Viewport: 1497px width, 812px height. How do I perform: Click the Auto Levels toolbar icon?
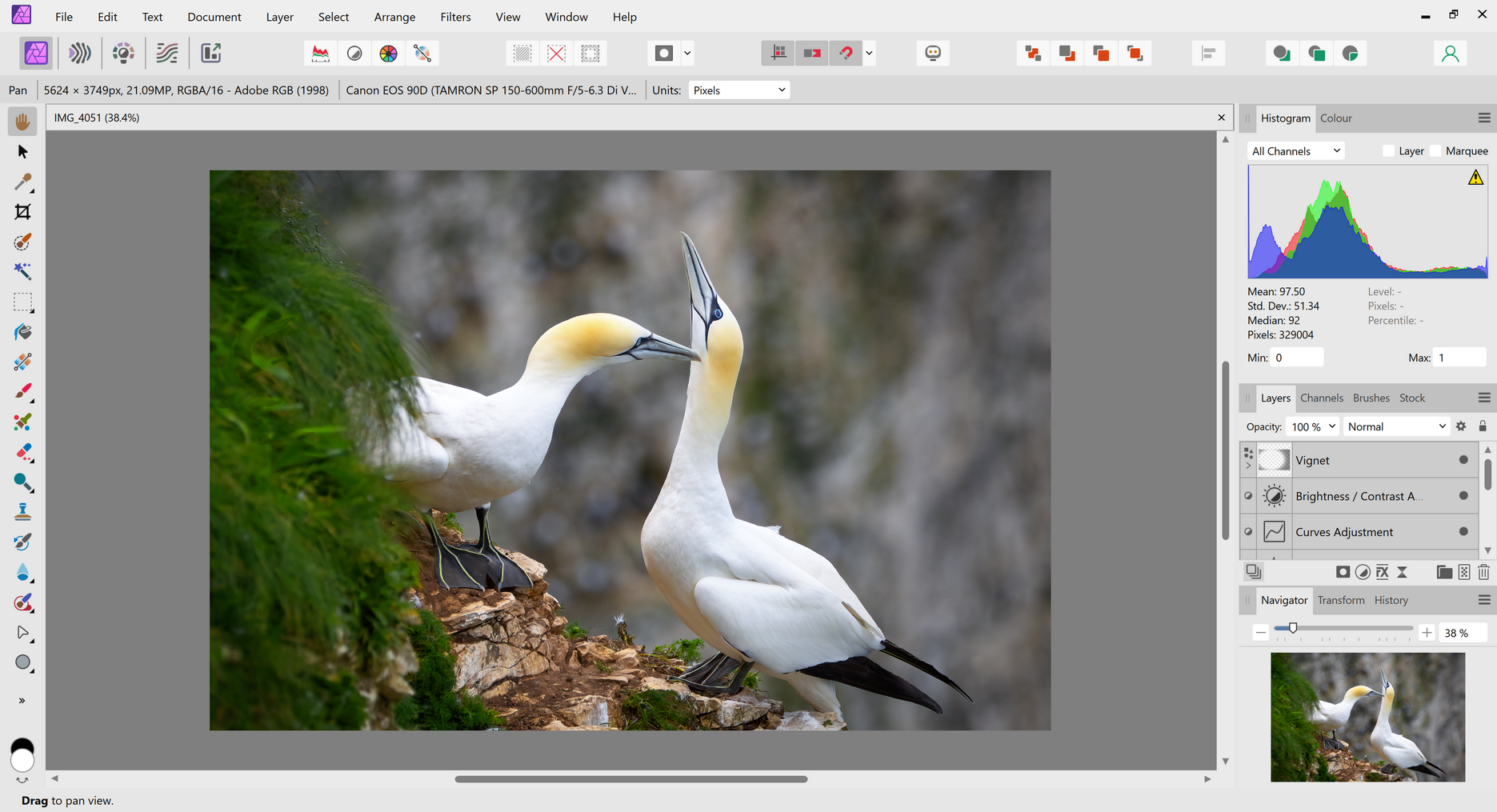point(320,54)
